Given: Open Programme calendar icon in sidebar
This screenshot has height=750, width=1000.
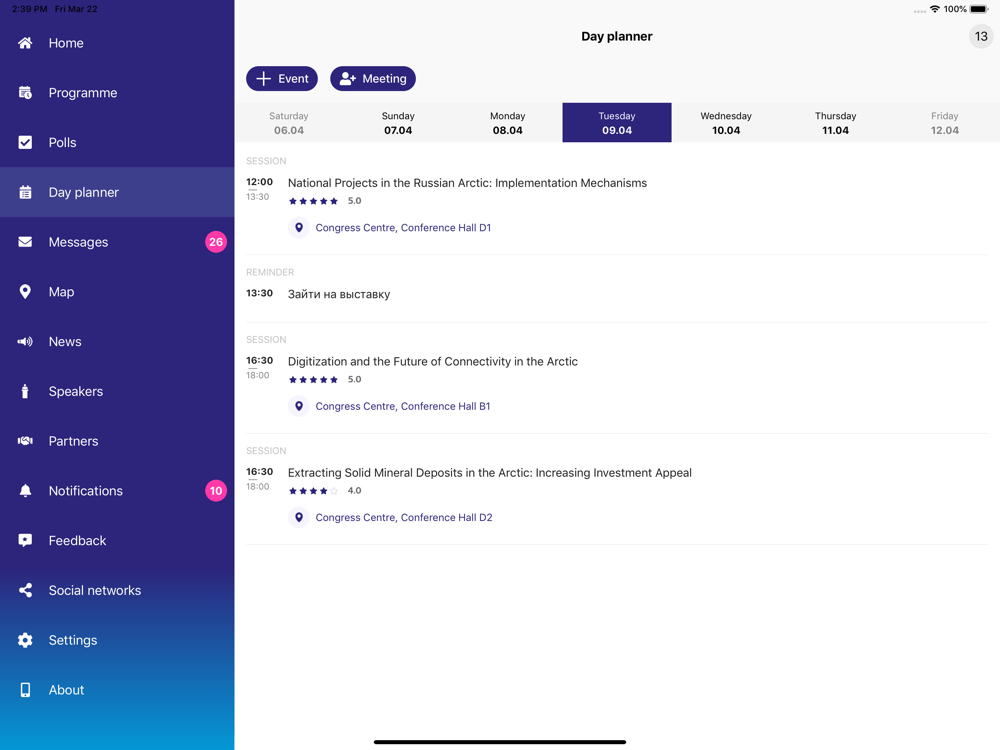Looking at the screenshot, I should click(25, 92).
